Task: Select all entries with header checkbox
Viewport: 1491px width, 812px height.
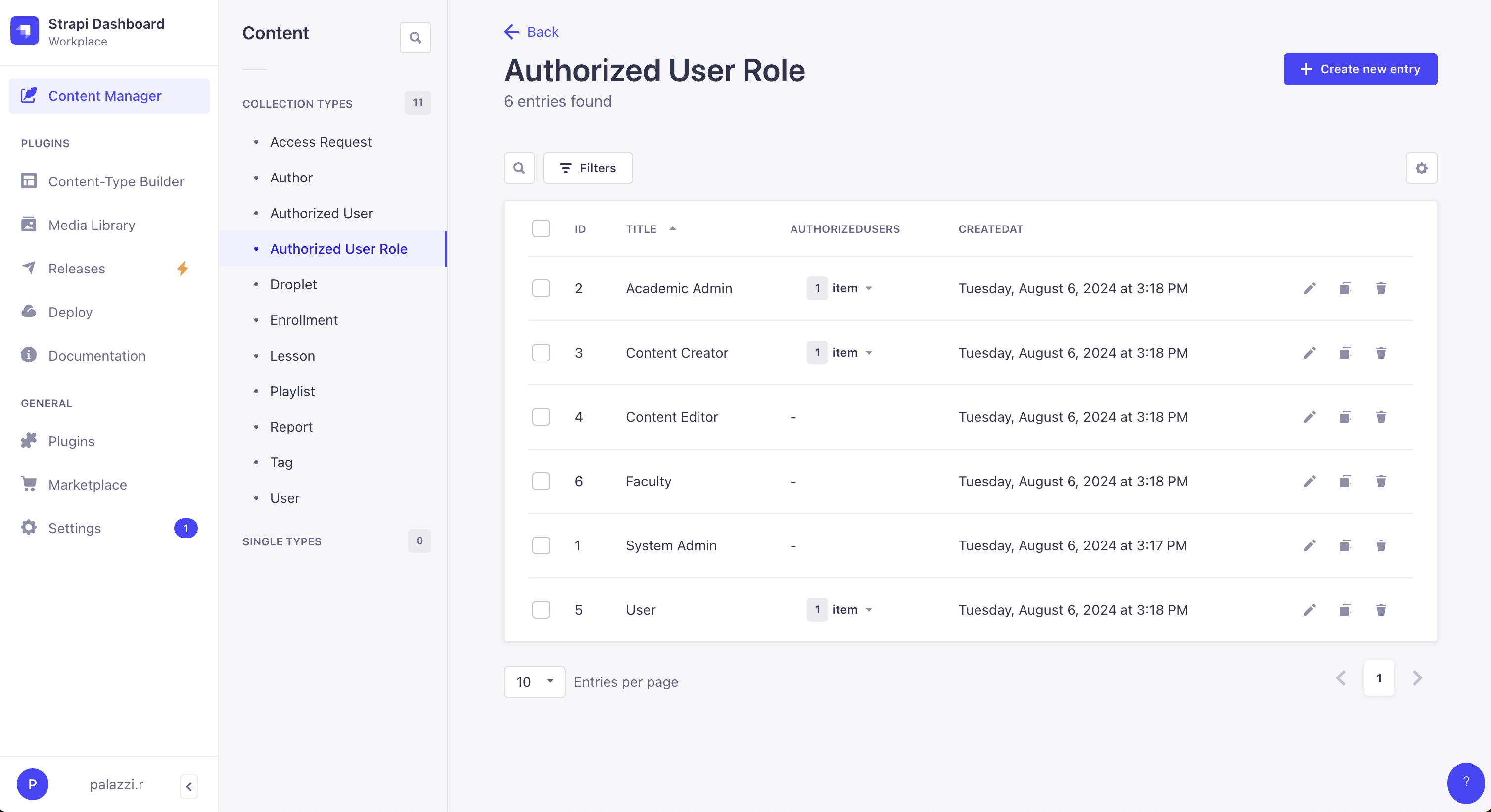Action: [541, 228]
